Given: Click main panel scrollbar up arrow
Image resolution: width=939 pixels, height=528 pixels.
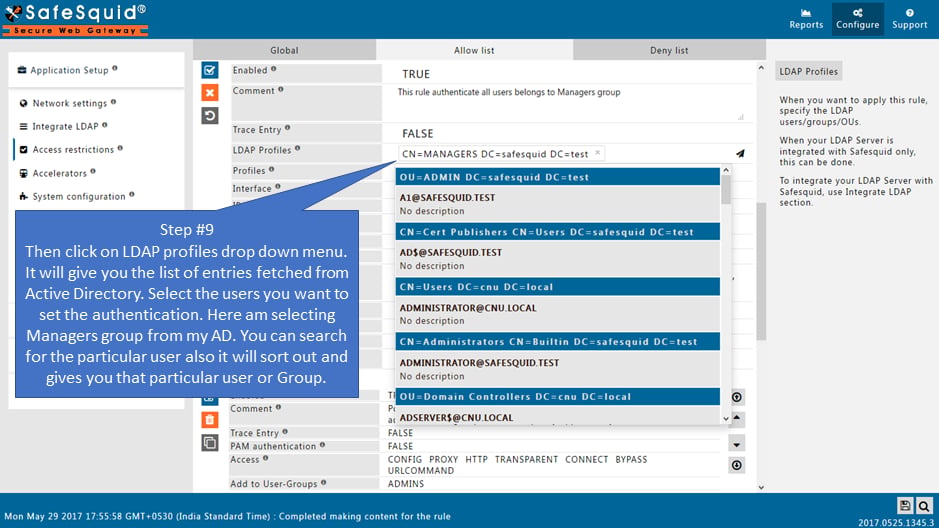Looking at the screenshot, I should (x=761, y=68).
